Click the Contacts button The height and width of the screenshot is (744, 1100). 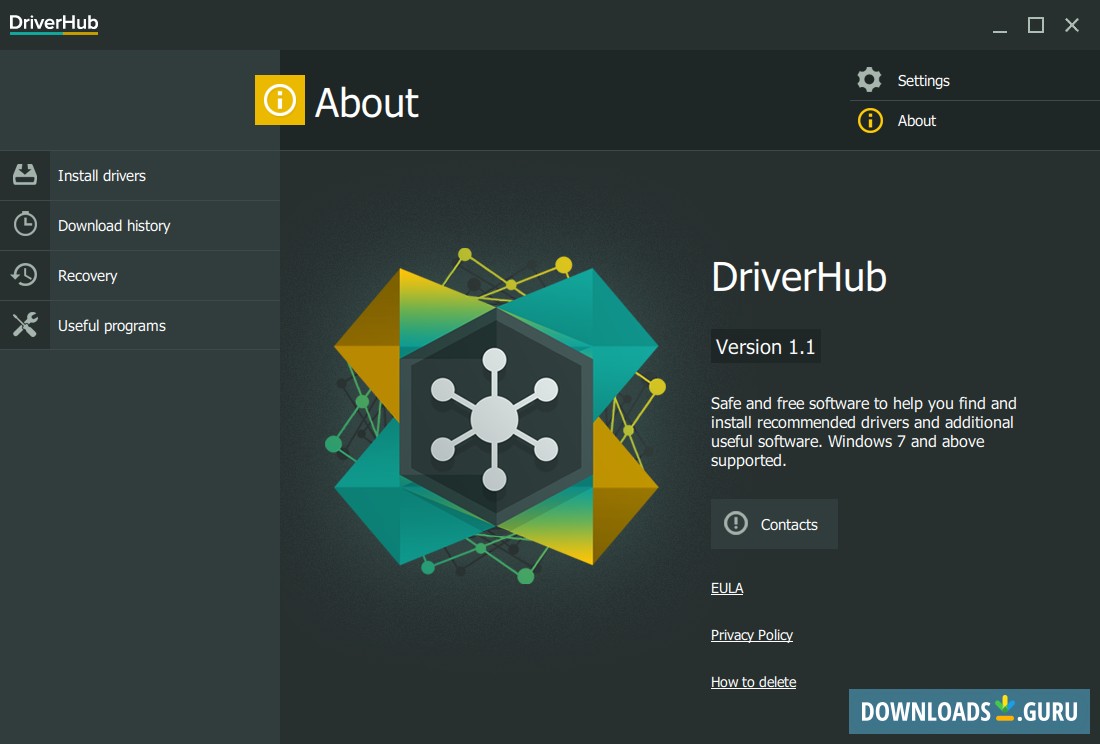point(774,524)
